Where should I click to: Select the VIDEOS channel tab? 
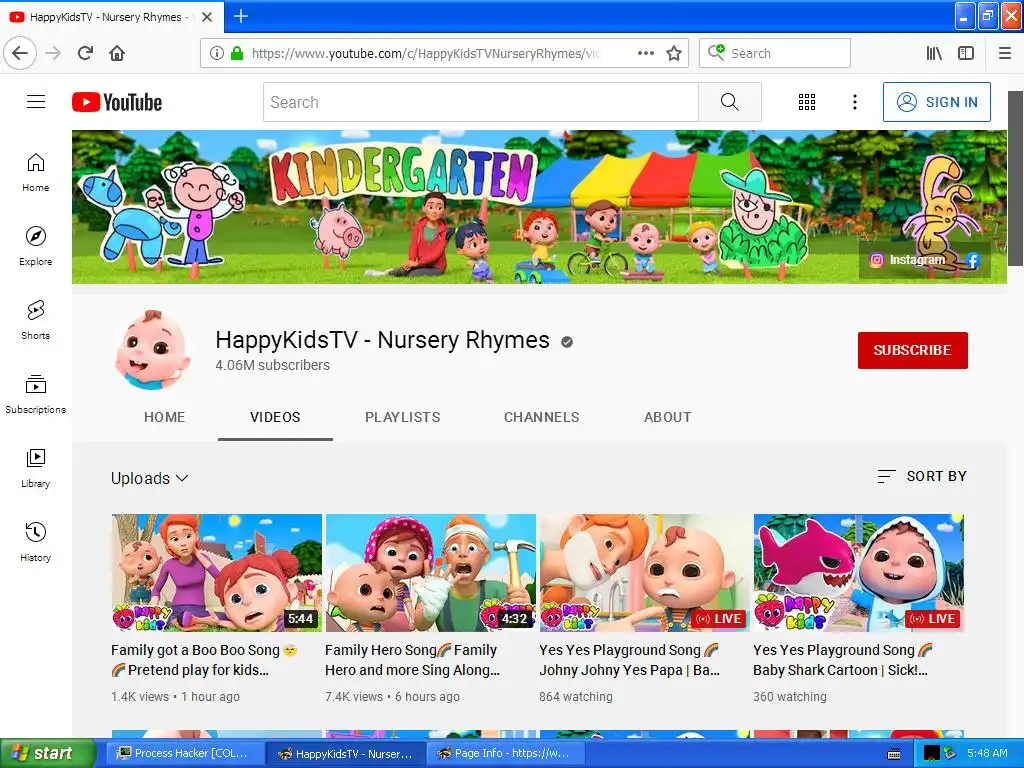pos(275,417)
